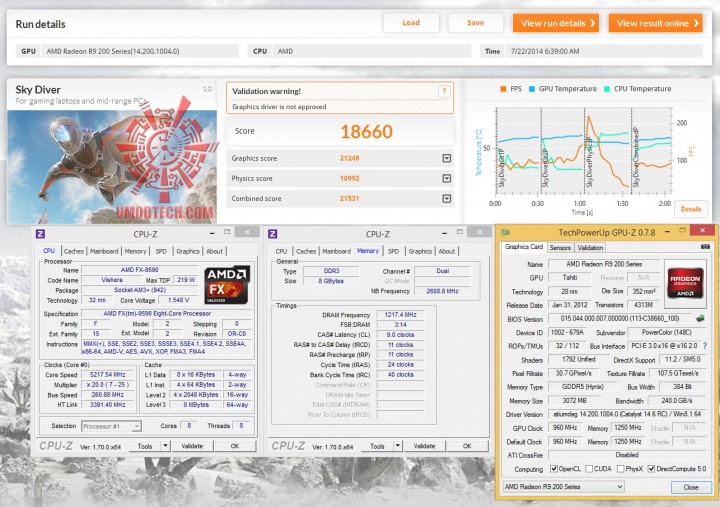Image resolution: width=720 pixels, height=507 pixels.
Task: Click the GPU-Z title bar icon
Action: (506, 232)
